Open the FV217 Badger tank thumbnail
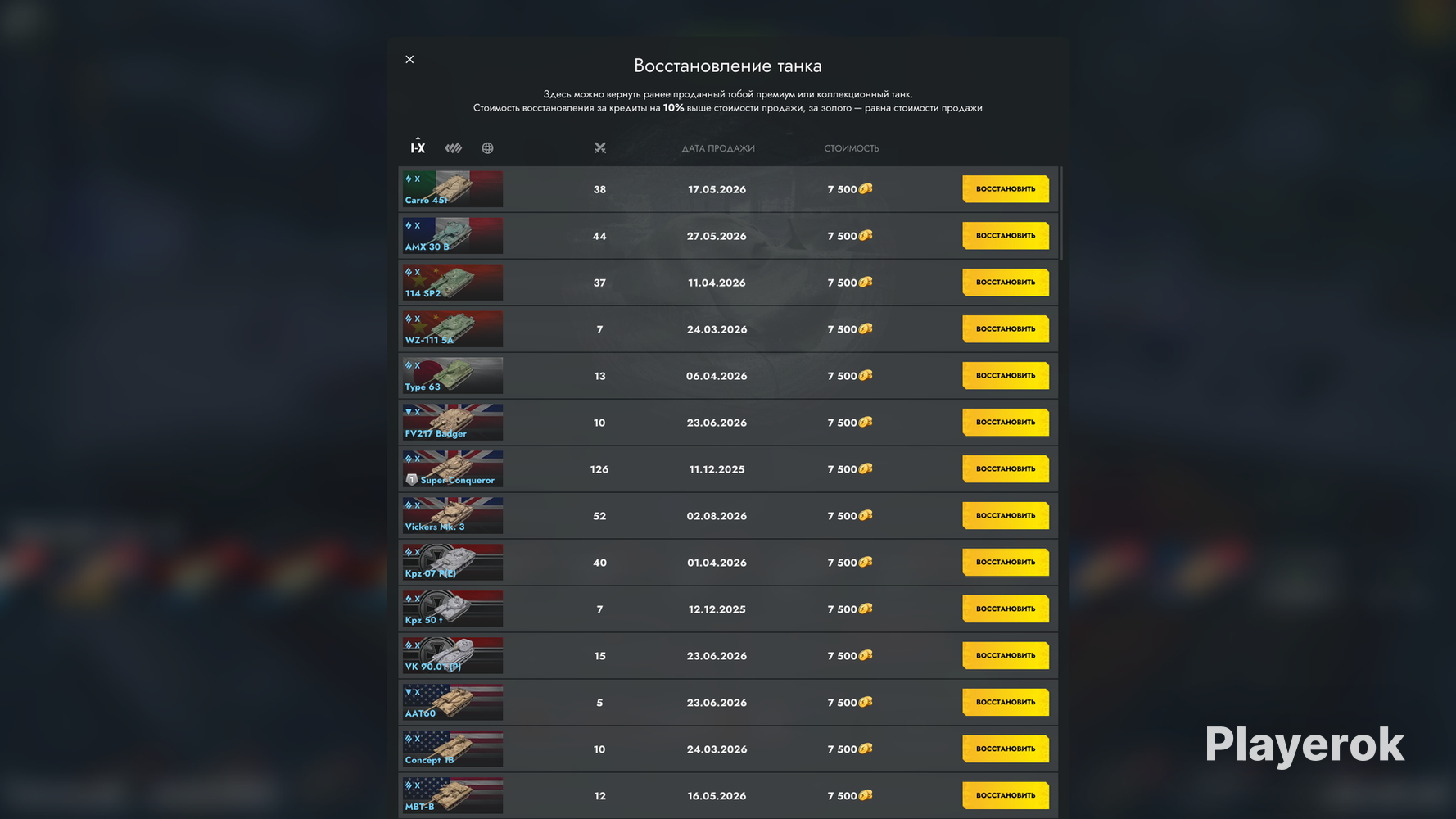 [x=452, y=423]
